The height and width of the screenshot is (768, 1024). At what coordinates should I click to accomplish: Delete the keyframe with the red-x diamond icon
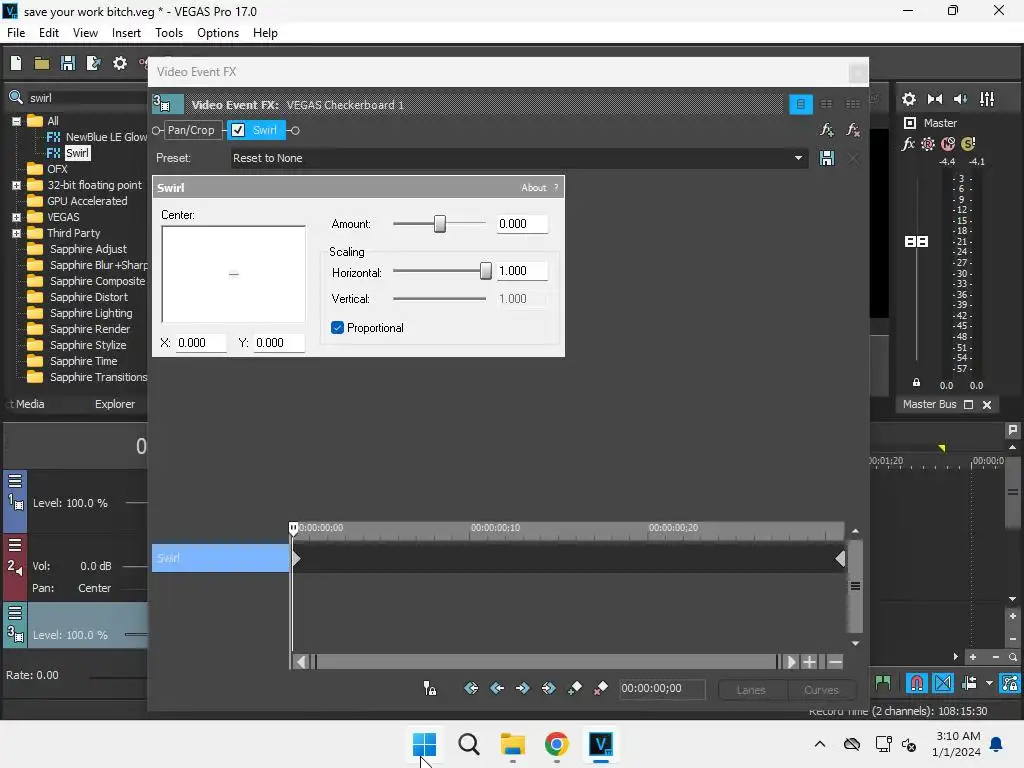pyautogui.click(x=601, y=688)
